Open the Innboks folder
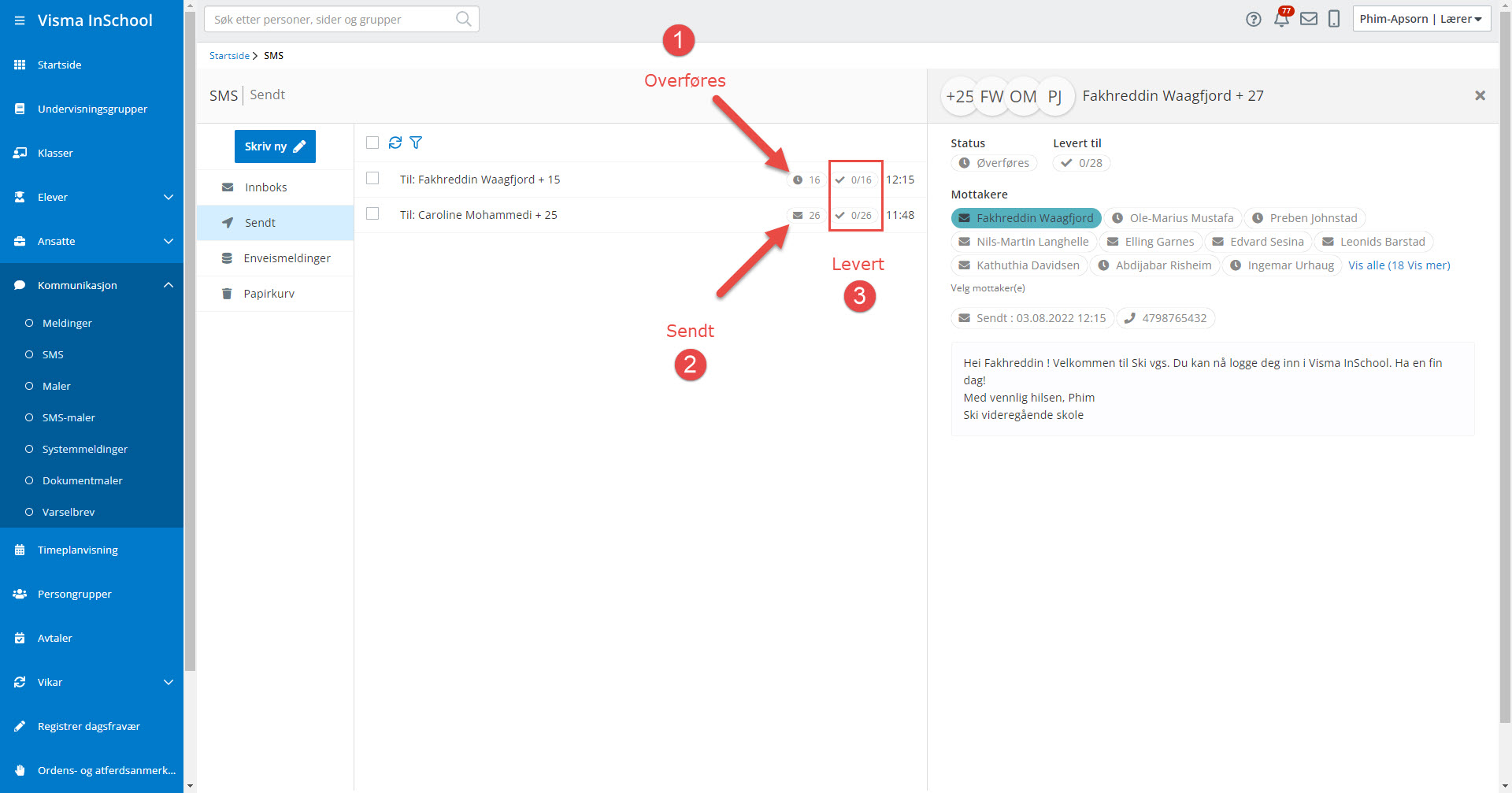 [275, 187]
